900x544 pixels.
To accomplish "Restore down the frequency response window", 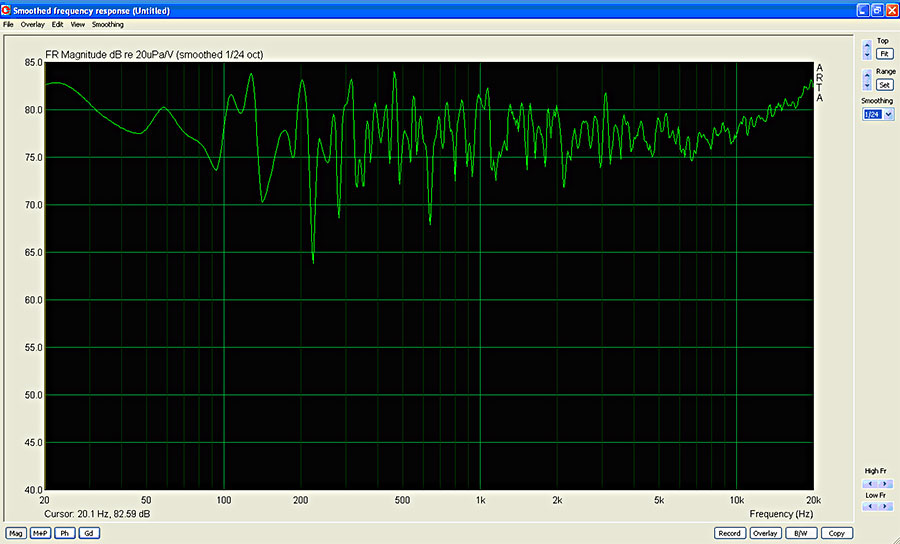I will pos(877,10).
